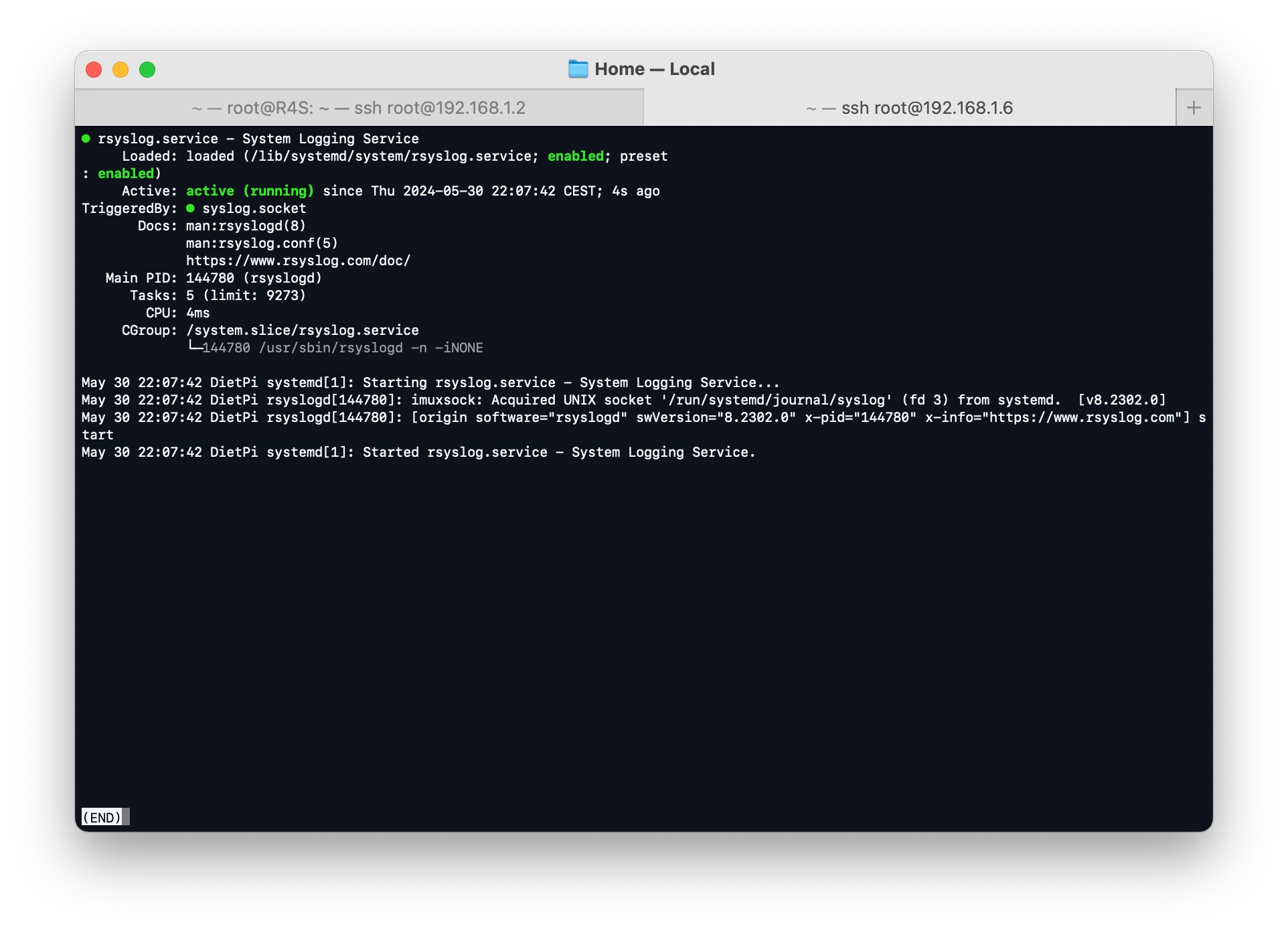Switch to the root@R4S ssh 192.168.1.2 tab
This screenshot has width=1288, height=931.
point(359,108)
